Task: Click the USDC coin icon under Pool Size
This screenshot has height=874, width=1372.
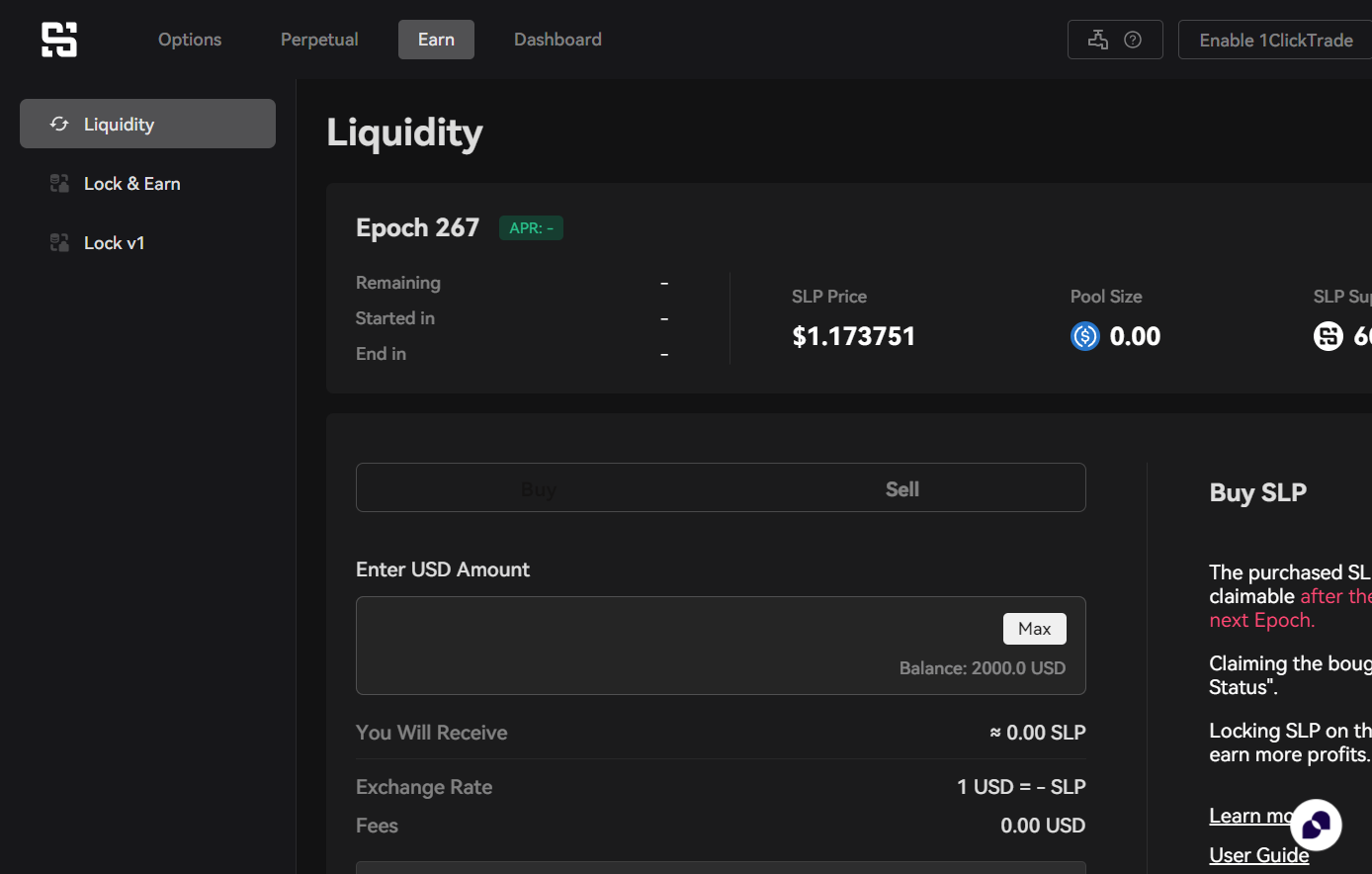Action: (1085, 336)
